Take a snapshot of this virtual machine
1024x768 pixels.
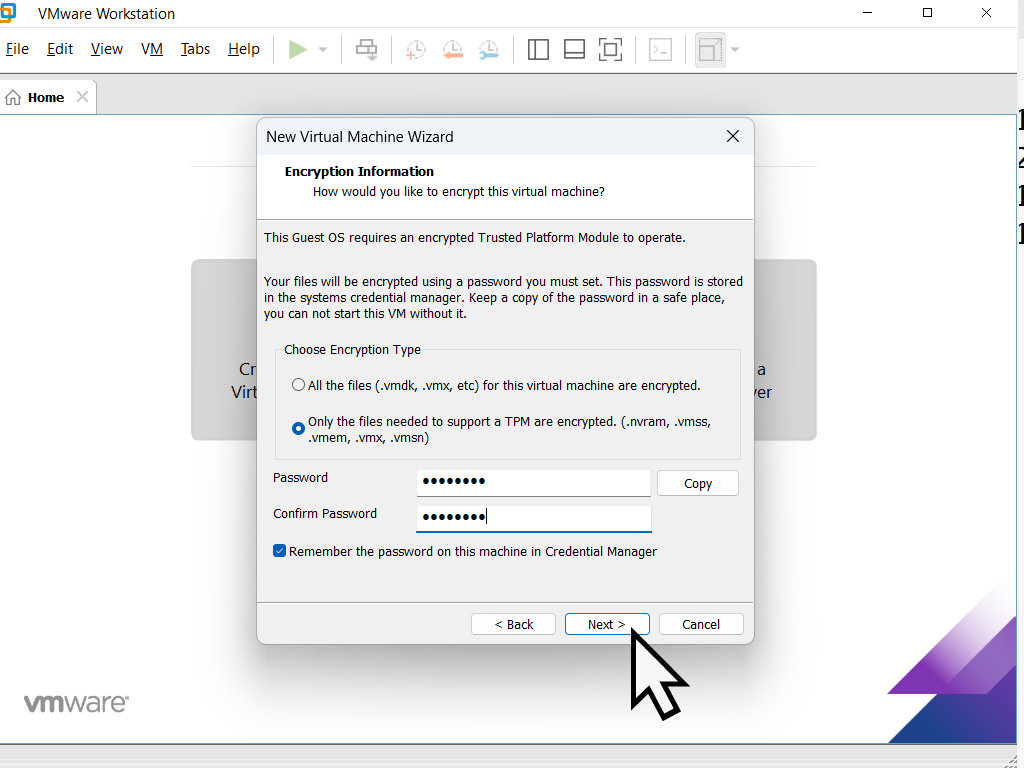click(416, 49)
